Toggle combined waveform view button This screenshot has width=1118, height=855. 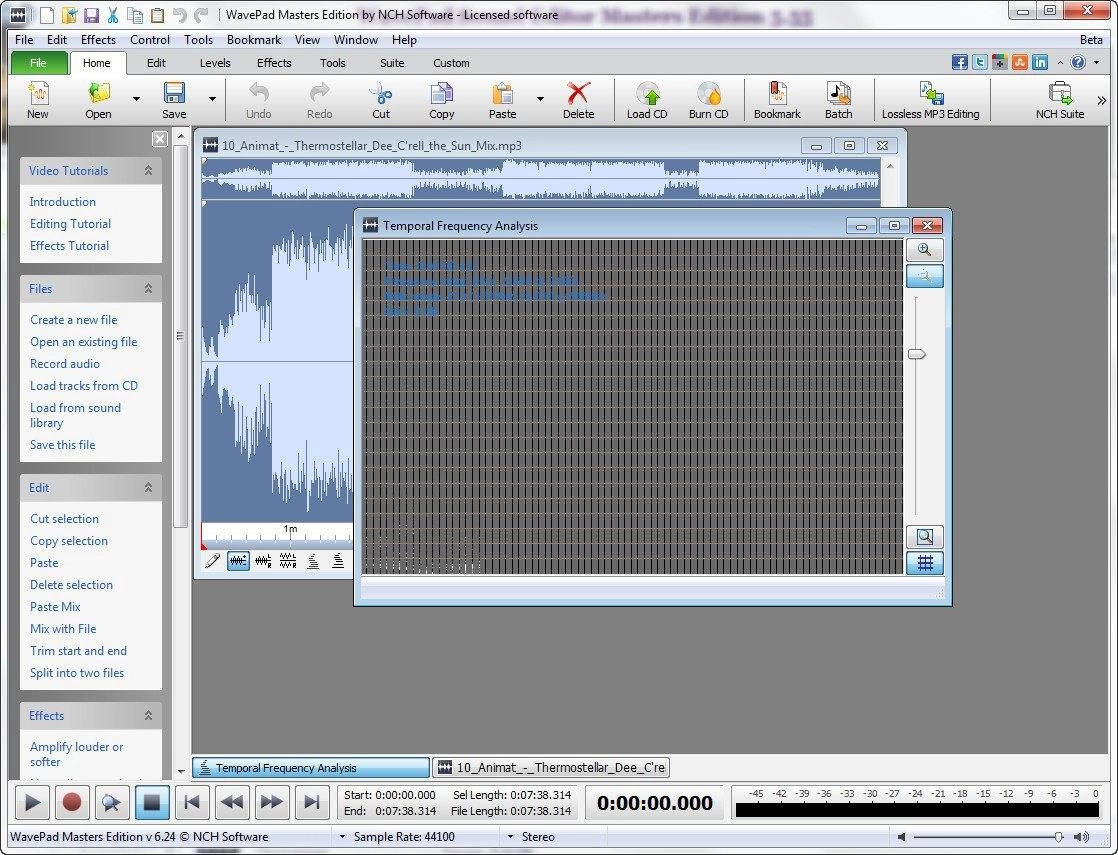point(238,561)
